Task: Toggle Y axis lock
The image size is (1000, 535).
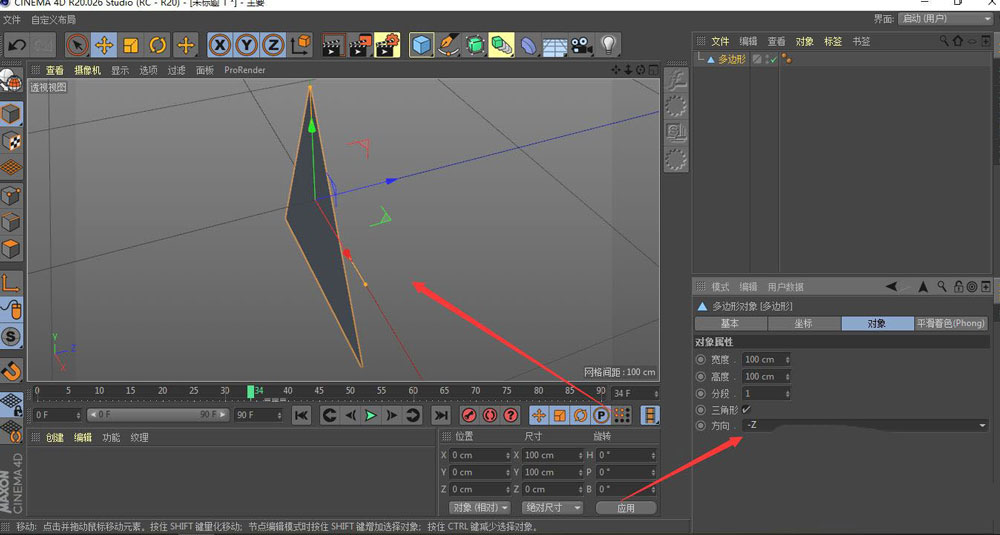Action: [246, 45]
